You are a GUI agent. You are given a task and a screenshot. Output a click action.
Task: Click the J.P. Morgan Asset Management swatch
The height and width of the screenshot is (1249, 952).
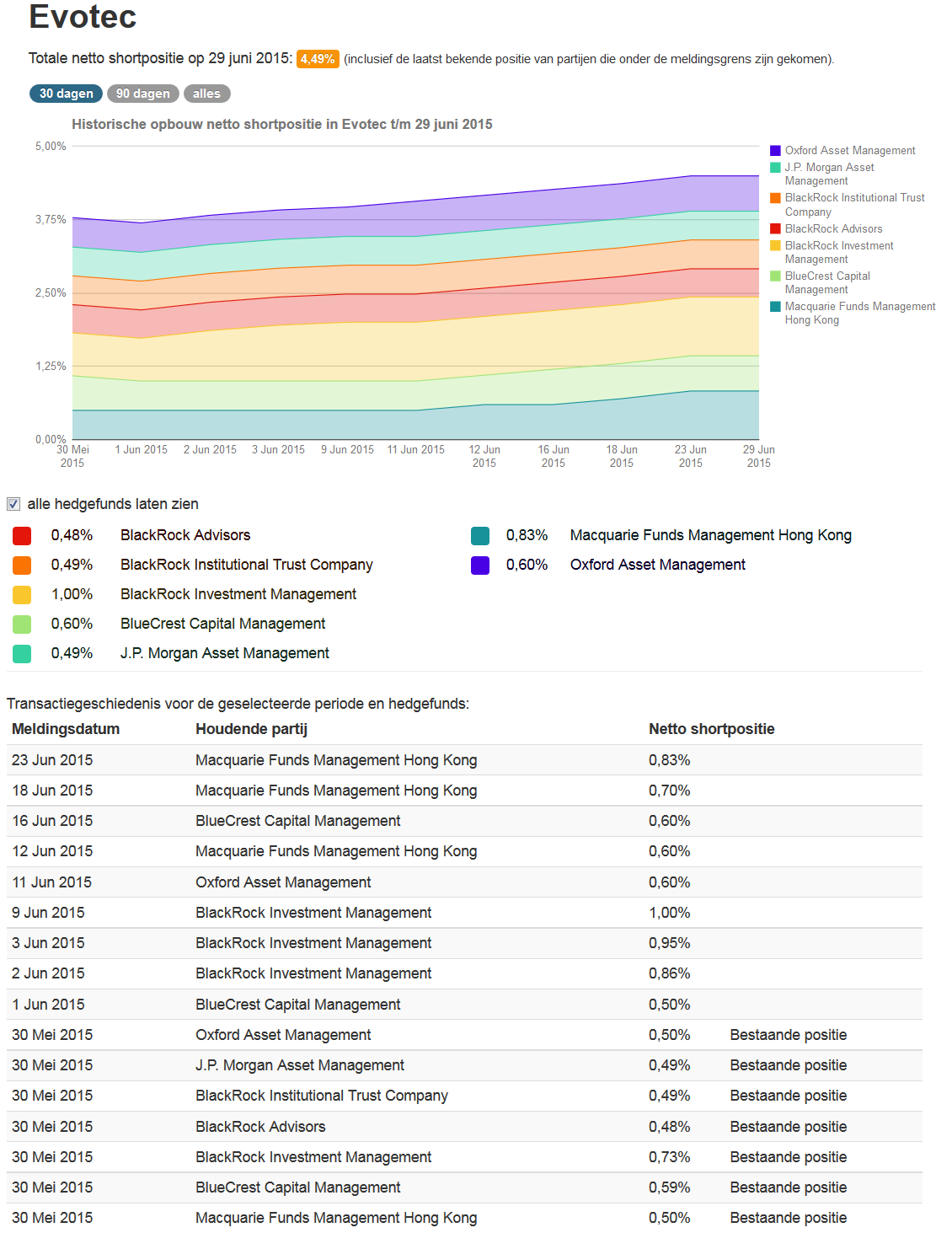(22, 653)
